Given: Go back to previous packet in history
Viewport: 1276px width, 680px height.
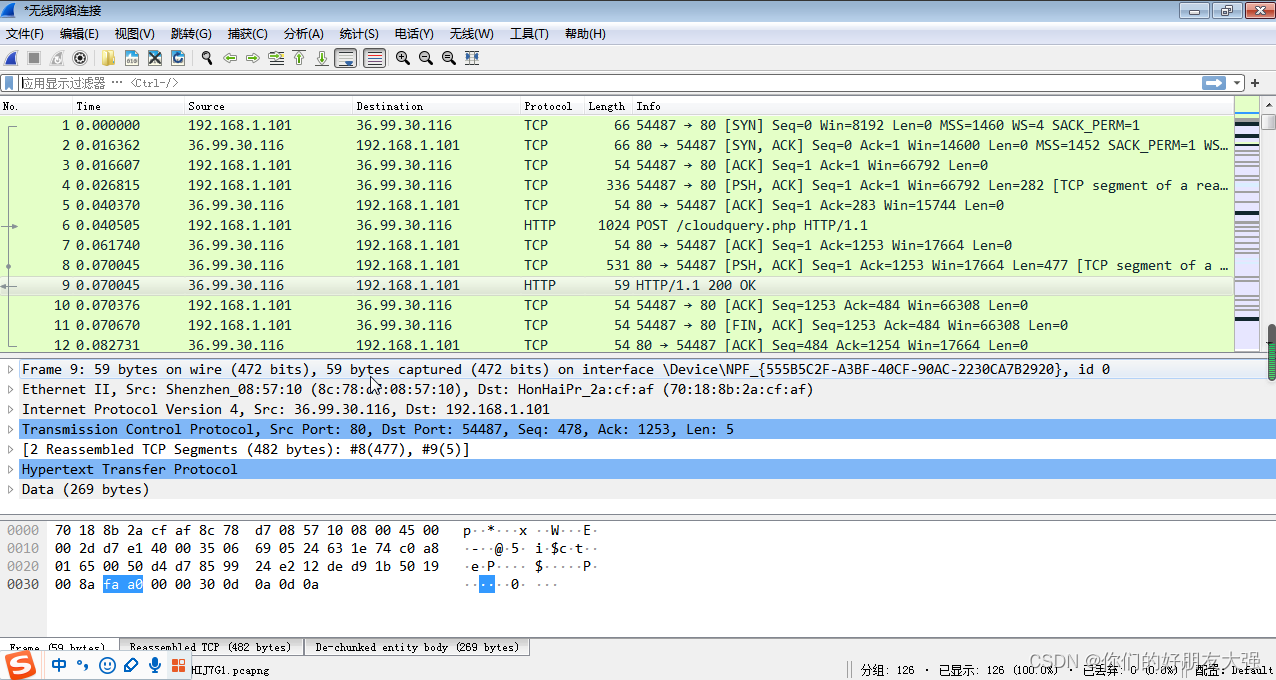Looking at the screenshot, I should (230, 58).
